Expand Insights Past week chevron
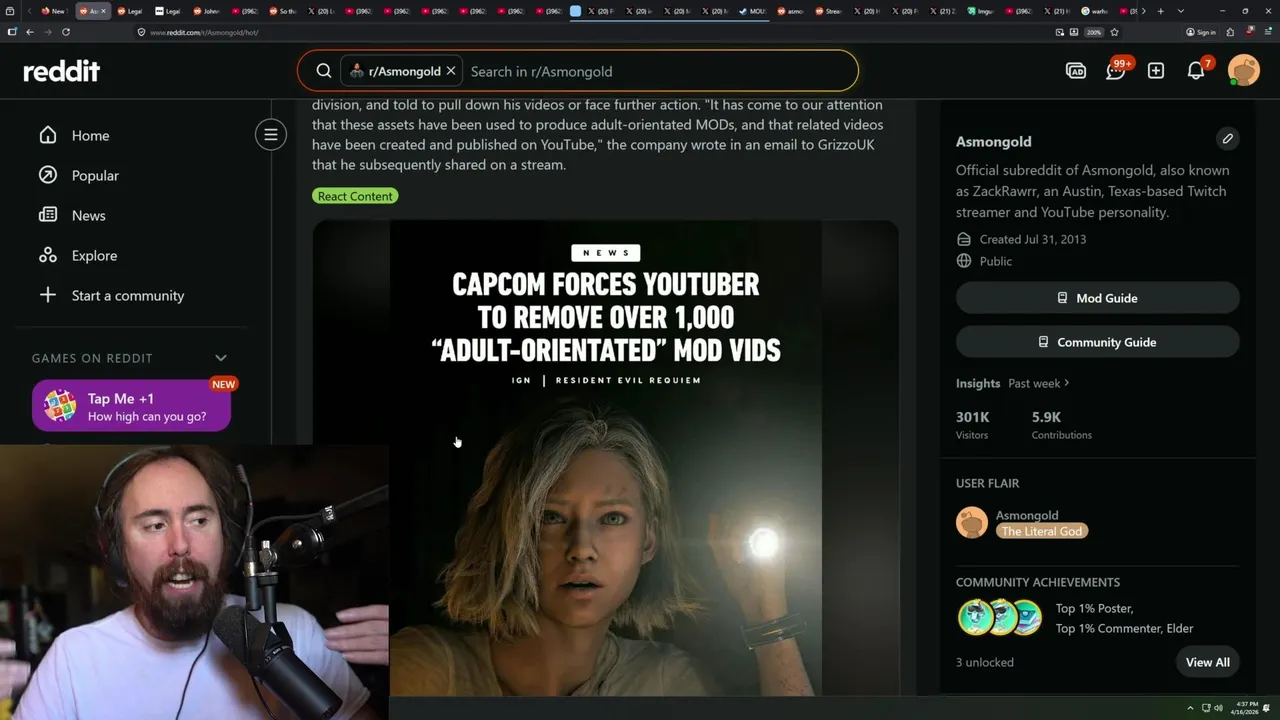1280x720 pixels. point(1067,383)
